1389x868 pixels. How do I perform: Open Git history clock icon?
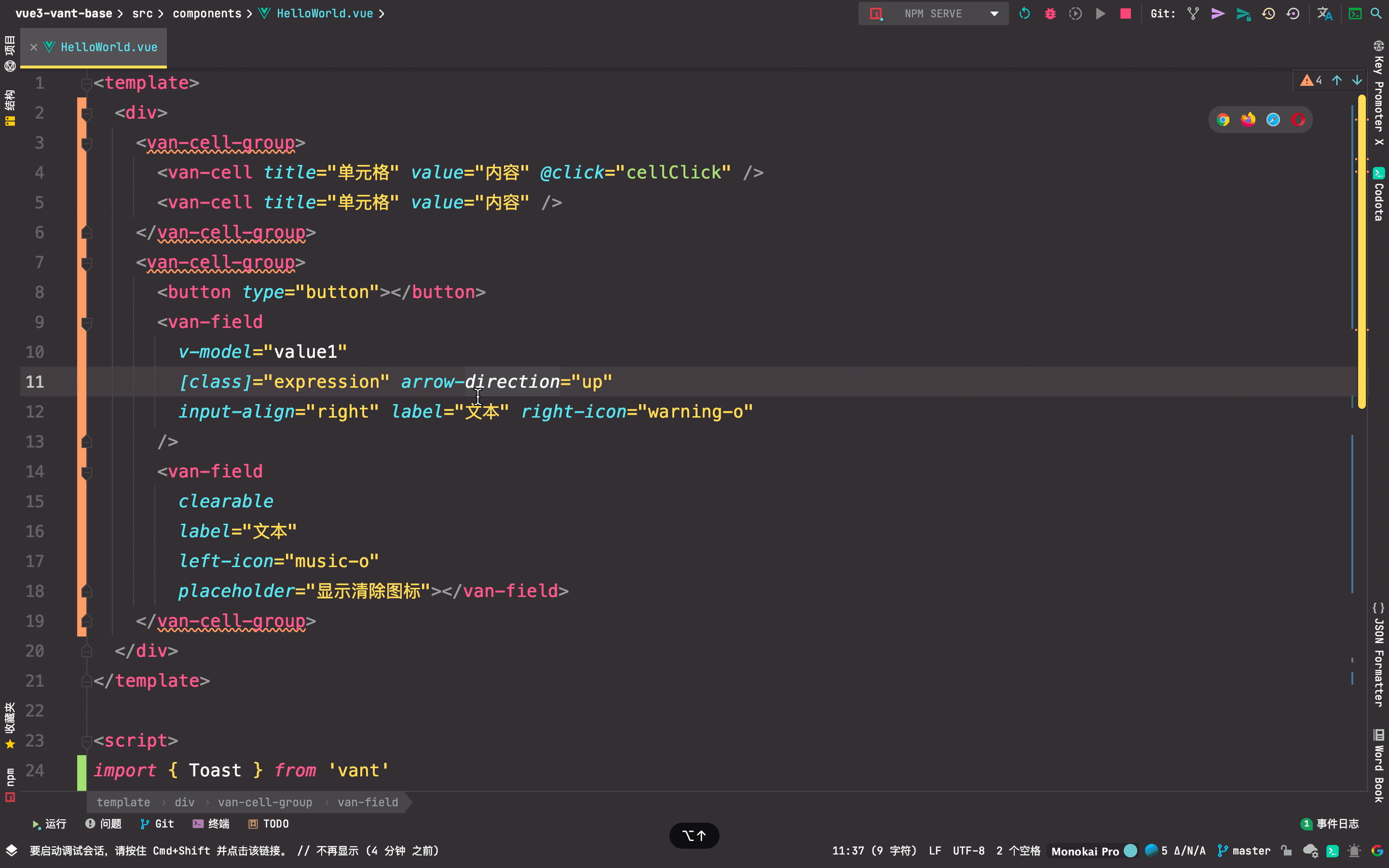click(x=1268, y=13)
